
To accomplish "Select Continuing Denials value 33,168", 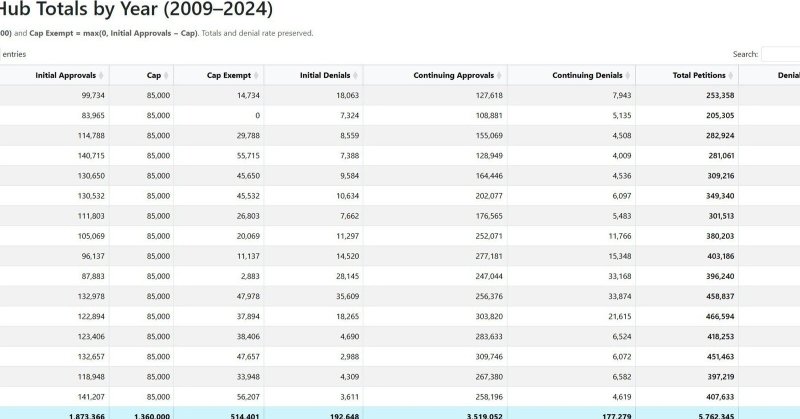I will [x=620, y=277].
